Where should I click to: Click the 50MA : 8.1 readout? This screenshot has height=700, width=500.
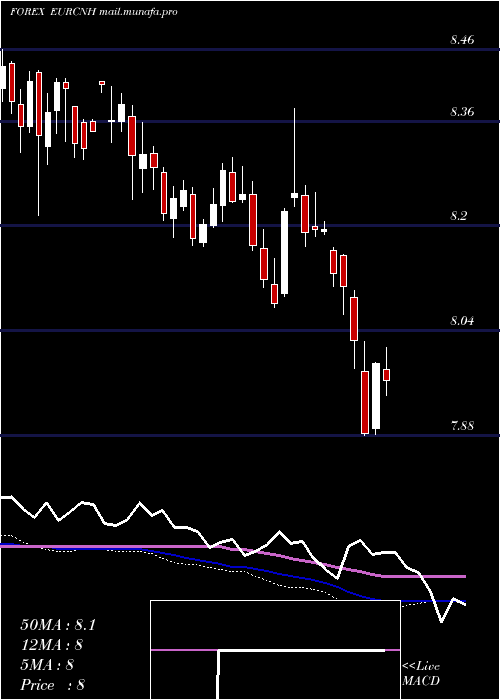pos(58,625)
